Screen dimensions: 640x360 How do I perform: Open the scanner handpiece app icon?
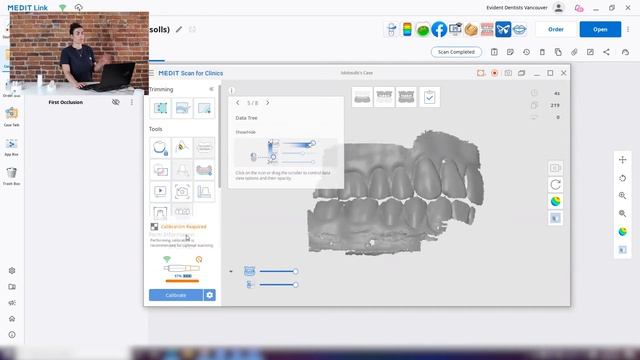pos(391,29)
